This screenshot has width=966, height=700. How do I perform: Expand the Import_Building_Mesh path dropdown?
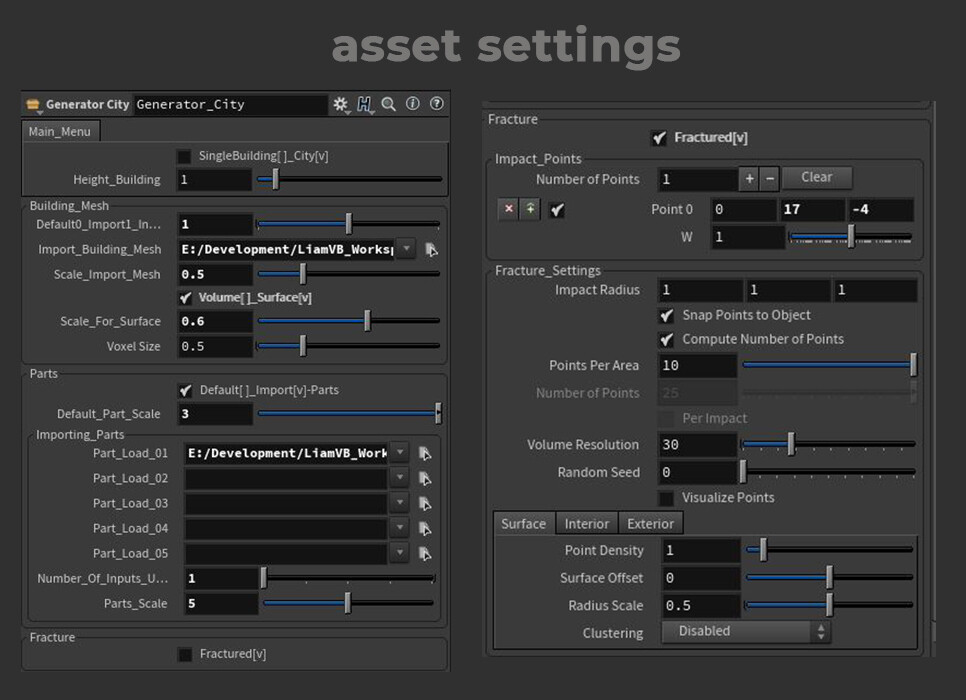[x=408, y=249]
